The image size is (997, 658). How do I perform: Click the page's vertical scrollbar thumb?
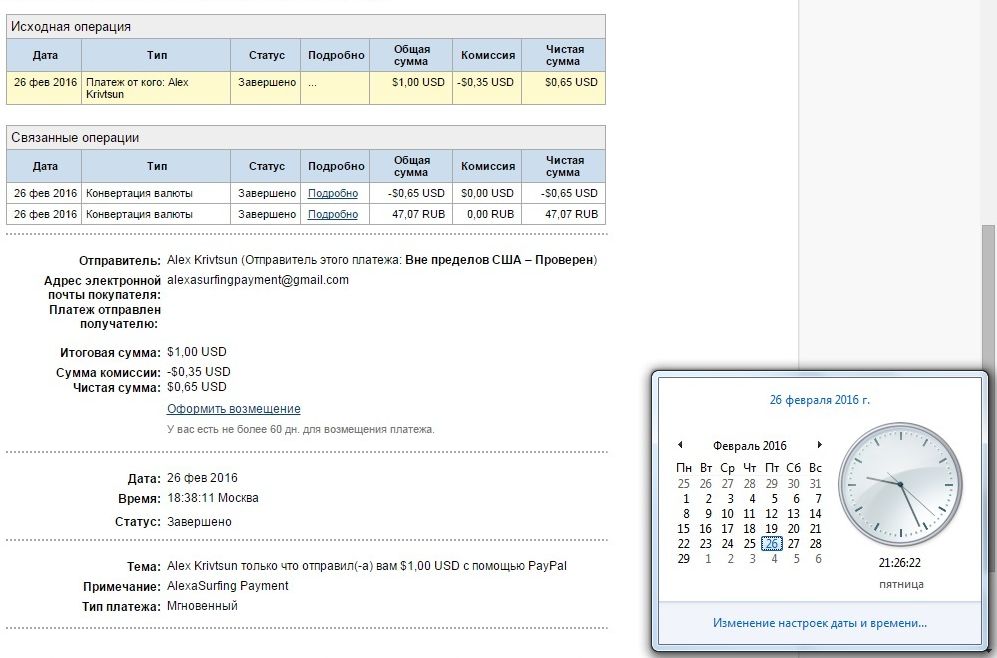click(x=988, y=300)
